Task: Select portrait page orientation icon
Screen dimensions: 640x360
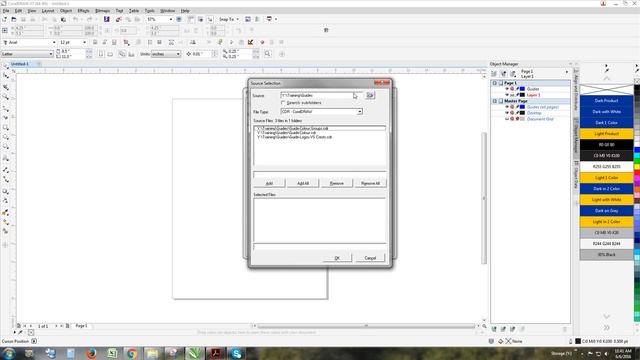Action: [x=101, y=54]
